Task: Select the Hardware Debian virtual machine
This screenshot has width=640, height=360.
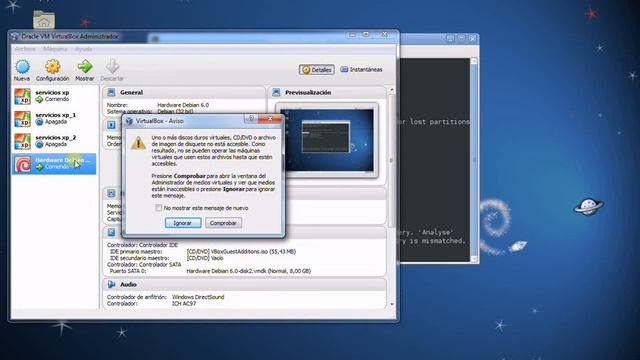Action: pos(54,164)
